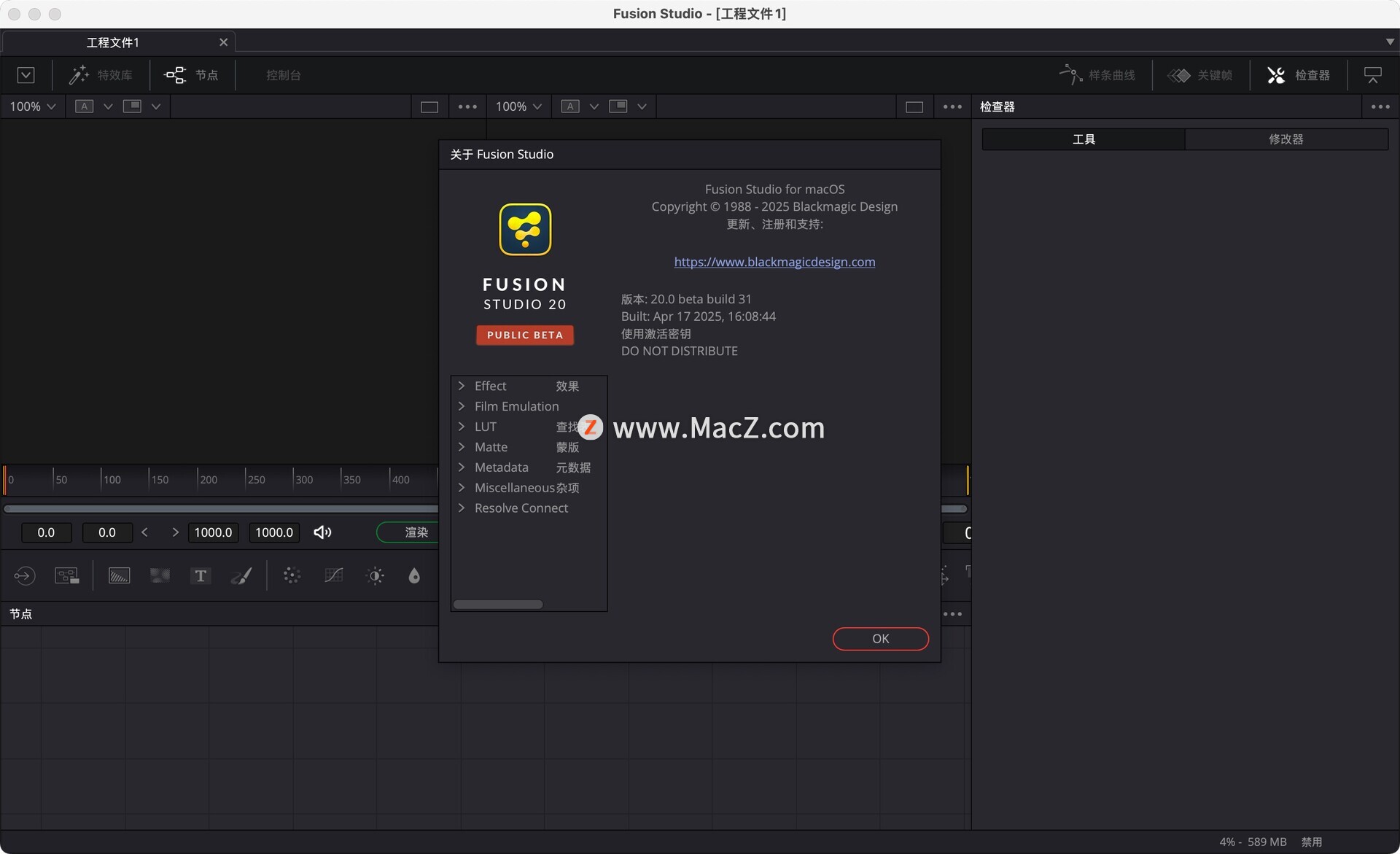
Task: Expand the Matte tree item
Action: tap(462, 447)
